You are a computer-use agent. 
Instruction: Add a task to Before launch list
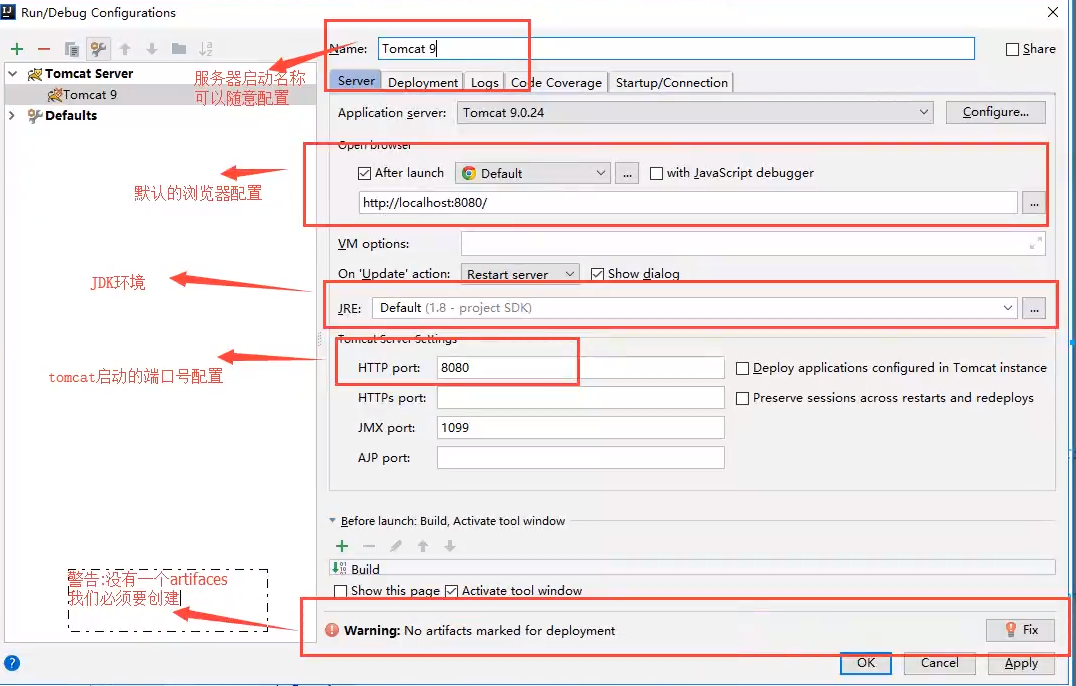point(341,545)
